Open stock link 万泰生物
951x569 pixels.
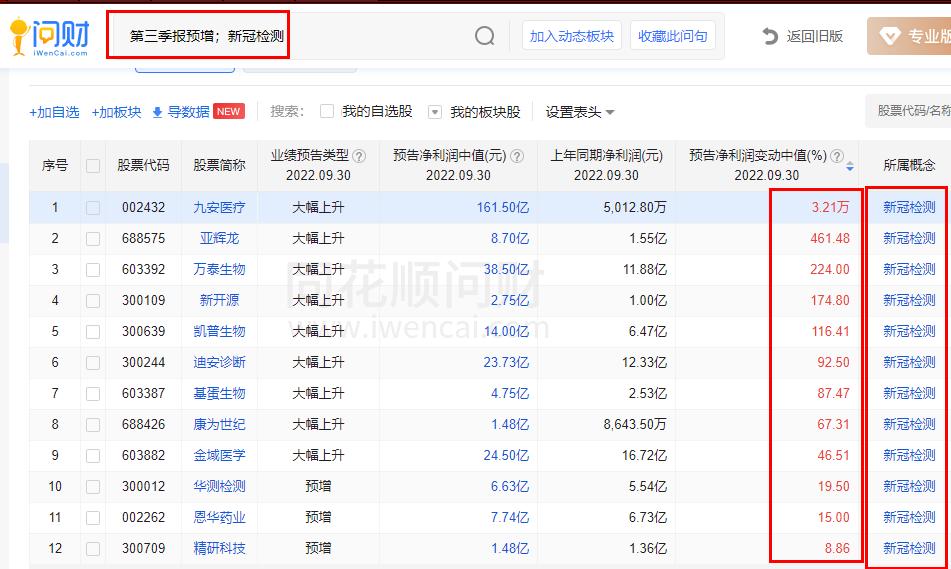[x=219, y=269]
